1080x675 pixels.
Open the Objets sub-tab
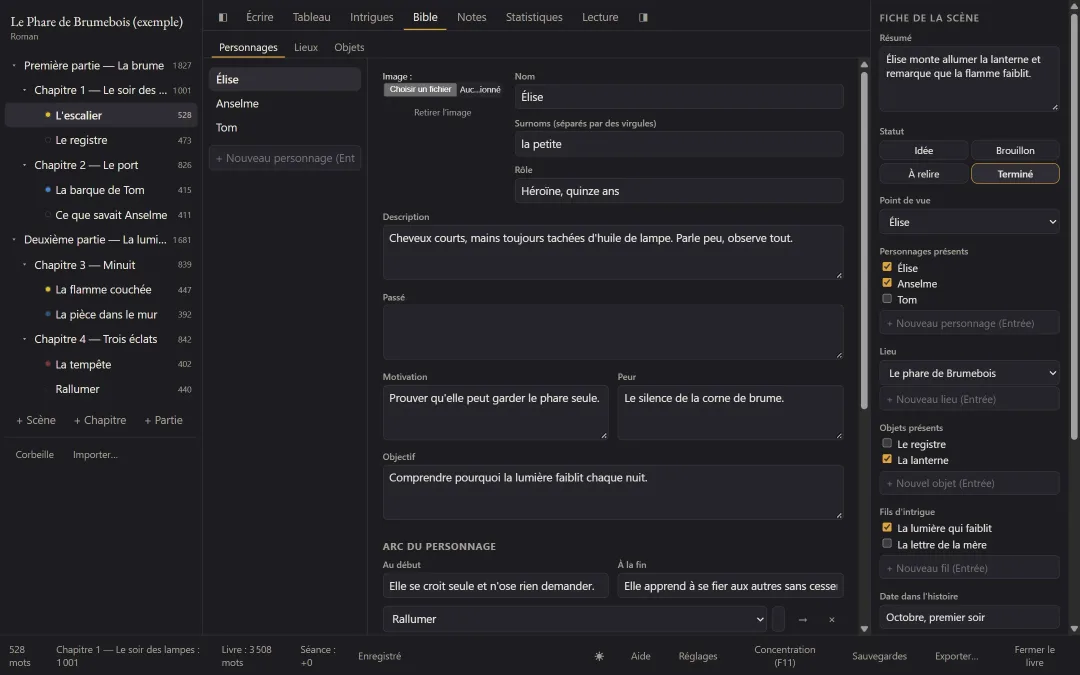[x=349, y=47]
